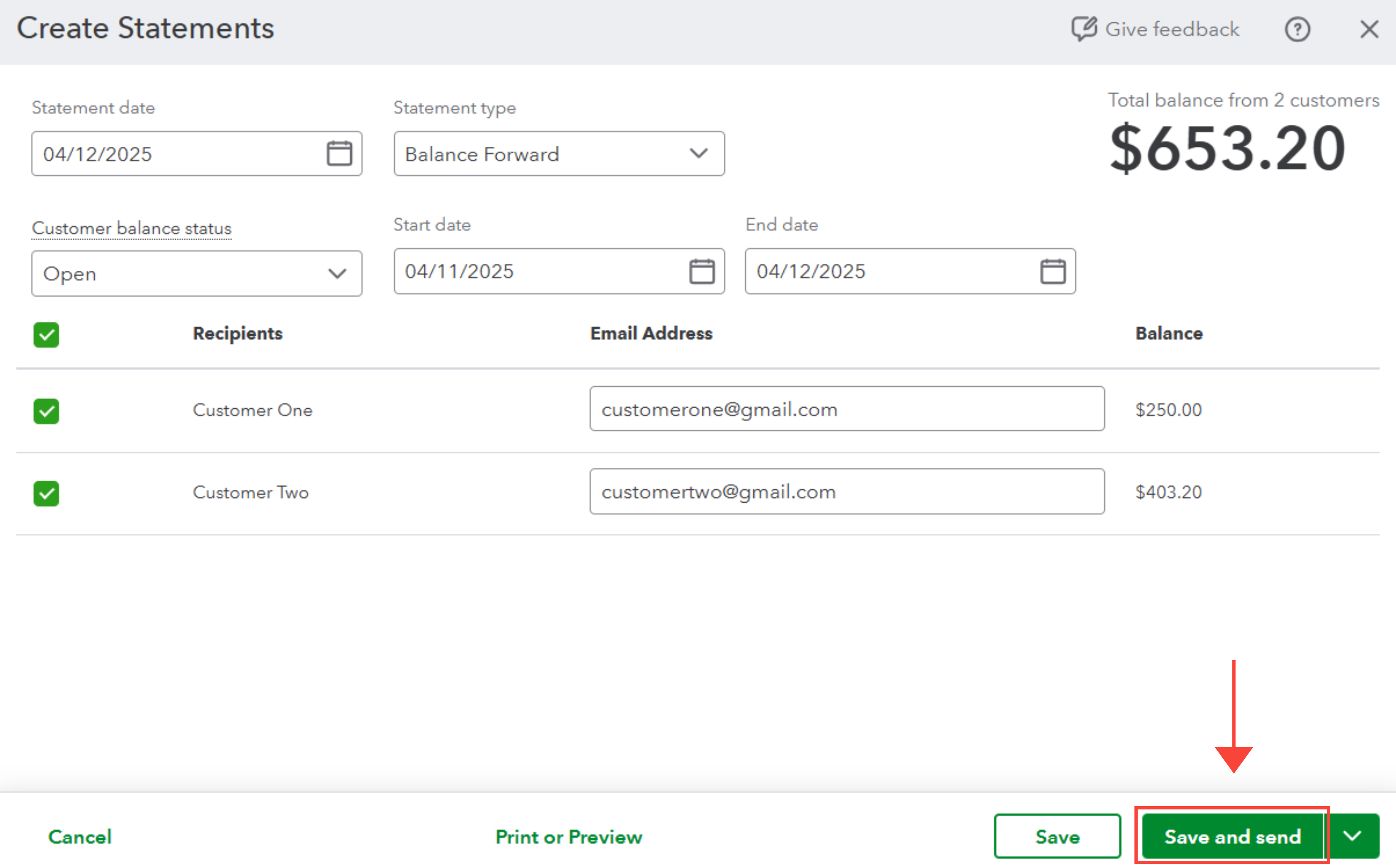Click the Customer balance status label
This screenshot has height=868, width=1396.
point(132,228)
